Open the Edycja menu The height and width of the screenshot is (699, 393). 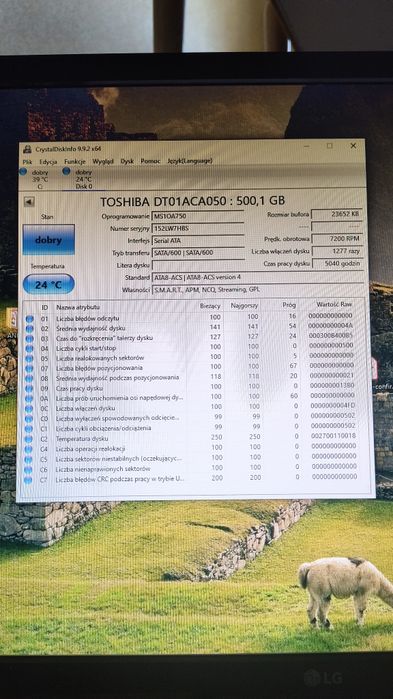click(48, 161)
